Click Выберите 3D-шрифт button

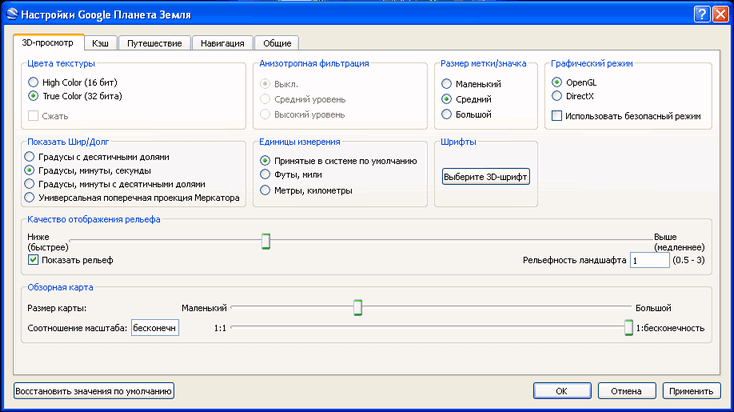tap(486, 177)
